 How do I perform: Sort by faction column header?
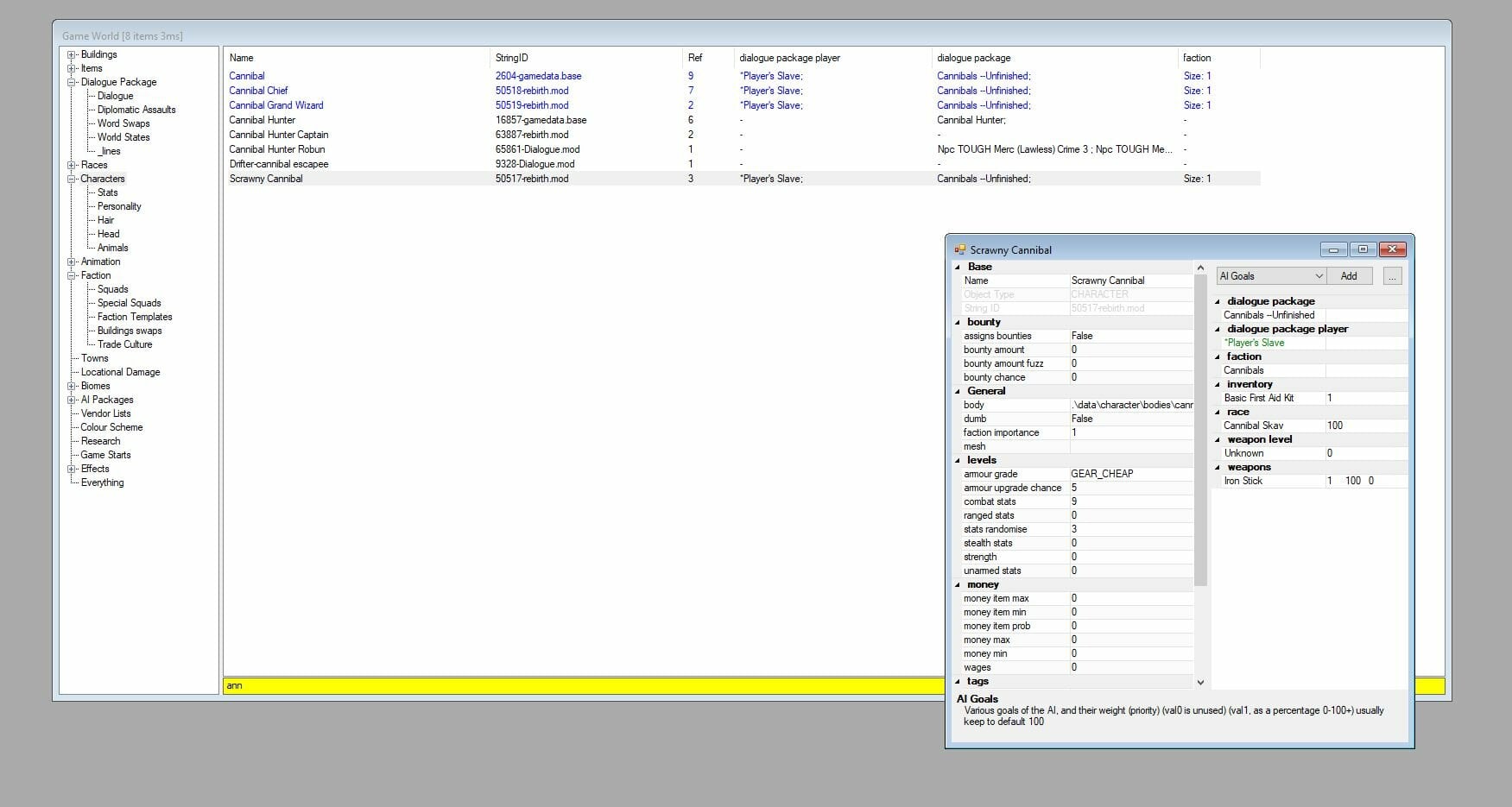1218,58
